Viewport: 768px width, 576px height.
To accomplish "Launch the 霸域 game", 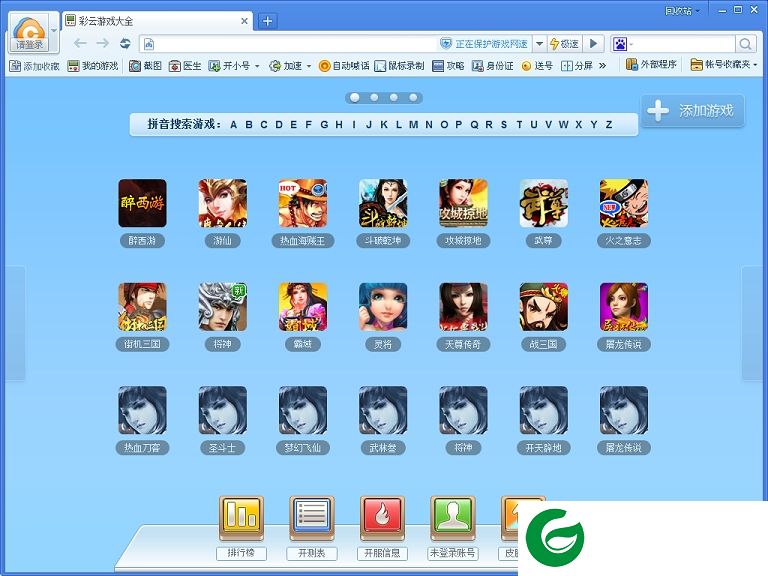I will point(303,307).
